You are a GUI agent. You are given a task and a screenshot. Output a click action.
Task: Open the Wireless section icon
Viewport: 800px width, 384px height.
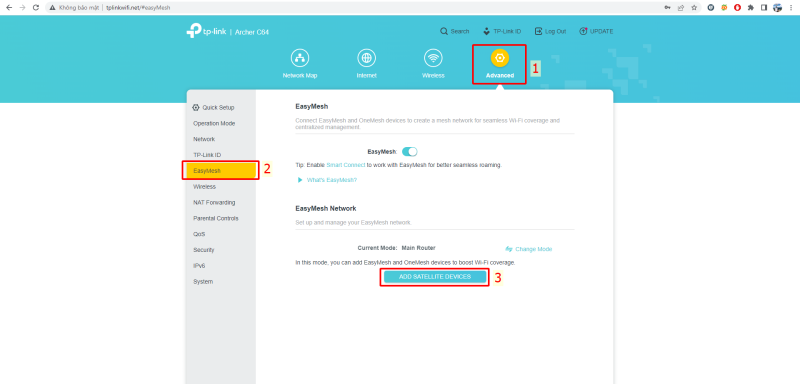[433, 58]
